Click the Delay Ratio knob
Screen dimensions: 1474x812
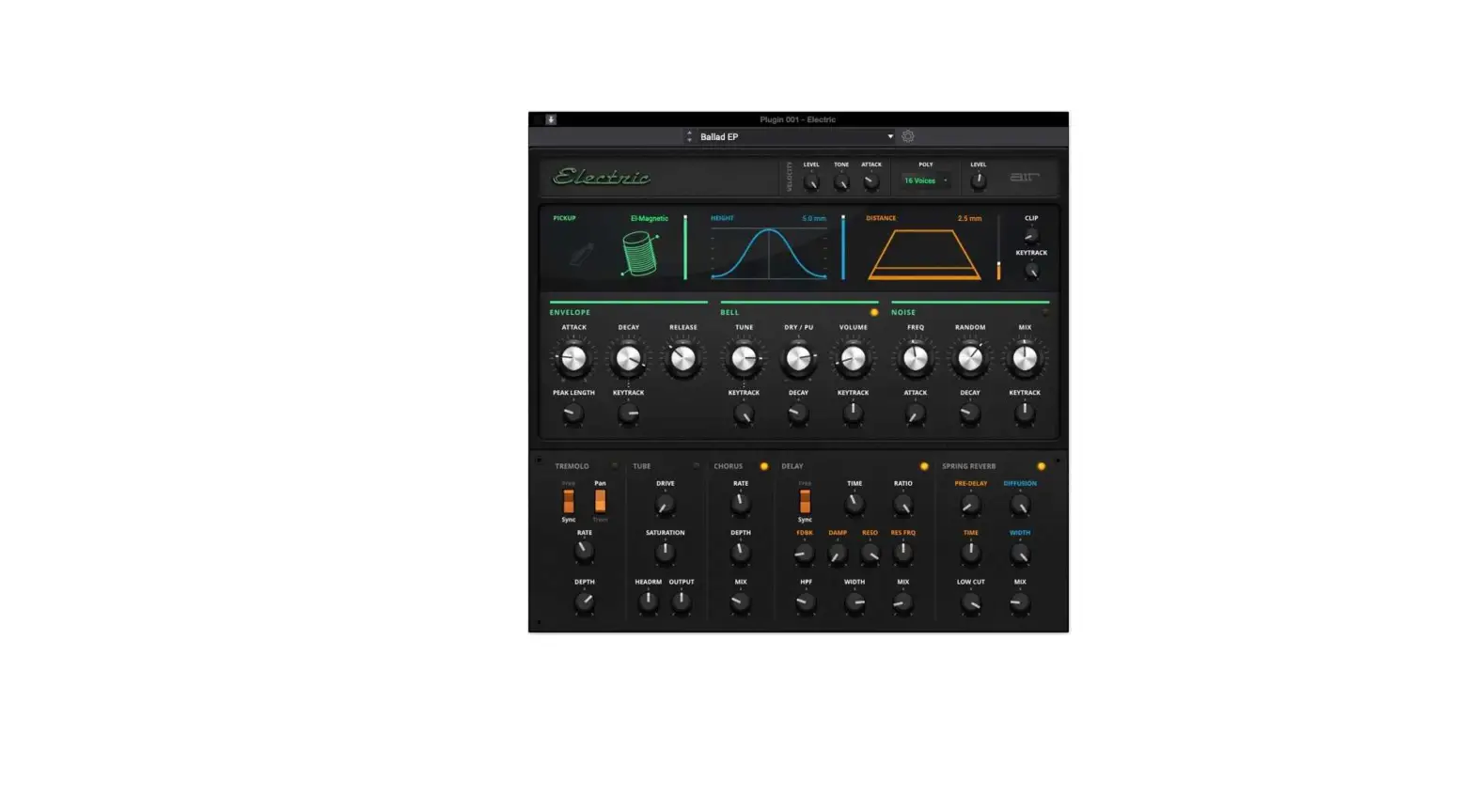pyautogui.click(x=903, y=505)
